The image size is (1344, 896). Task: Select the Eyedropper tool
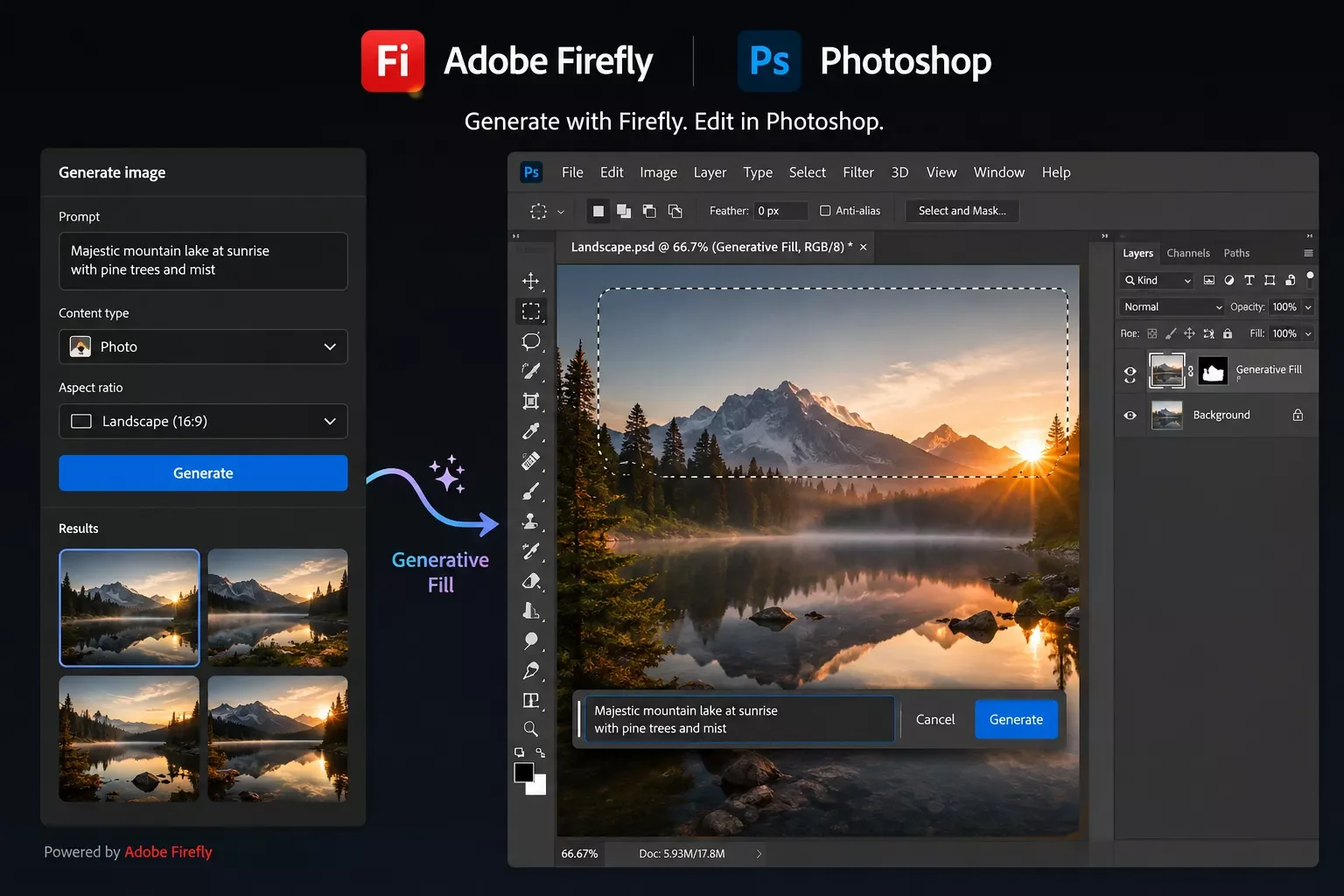tap(530, 431)
